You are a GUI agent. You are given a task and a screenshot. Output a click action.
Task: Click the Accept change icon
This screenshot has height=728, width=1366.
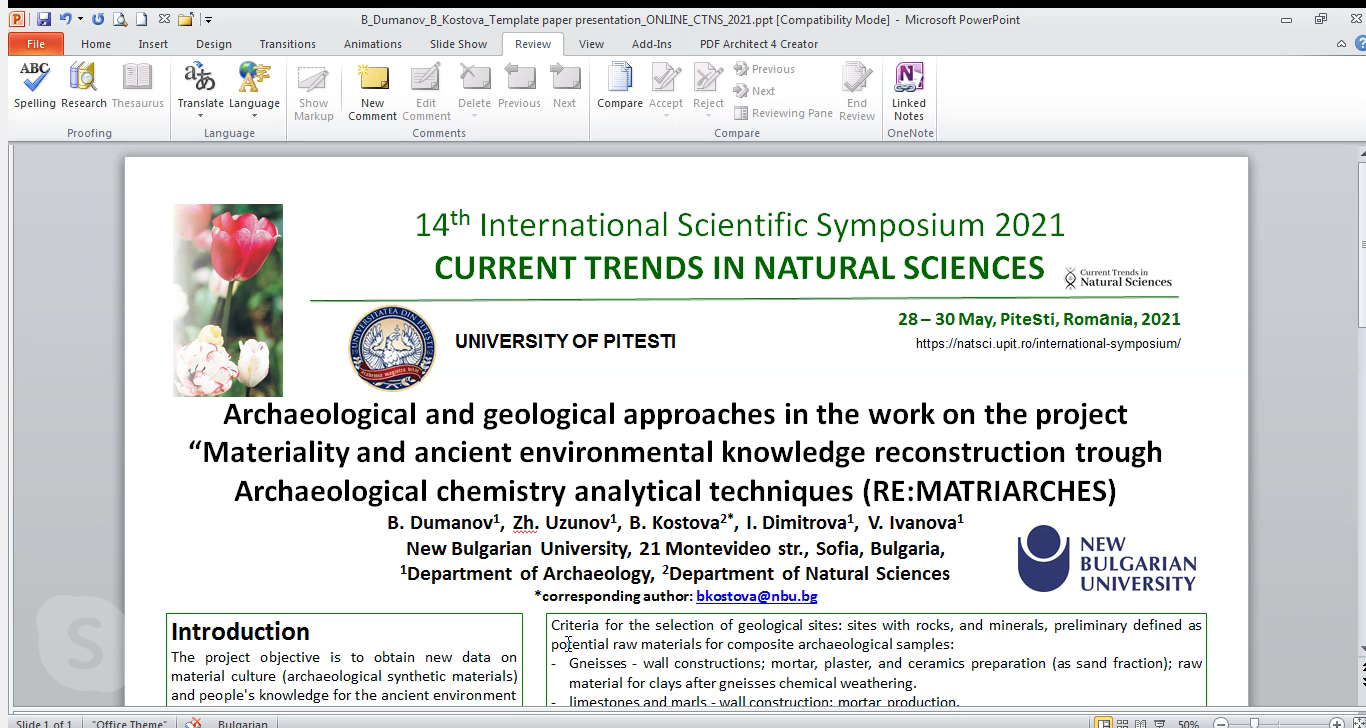point(666,78)
